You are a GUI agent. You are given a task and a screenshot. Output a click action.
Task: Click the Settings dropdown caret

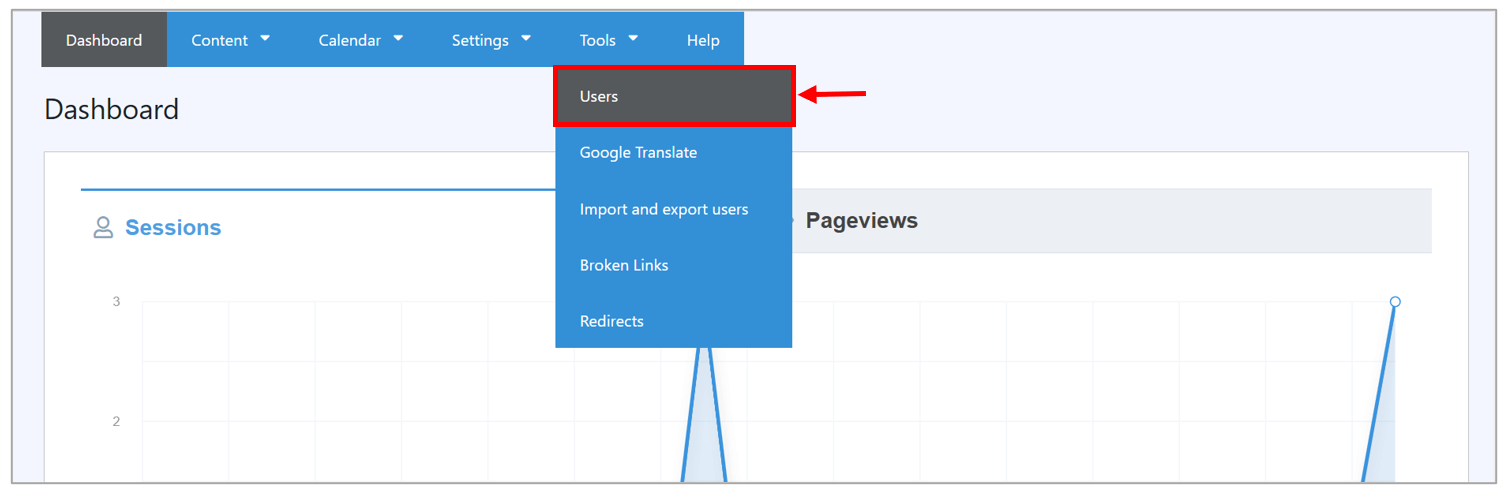coord(526,39)
